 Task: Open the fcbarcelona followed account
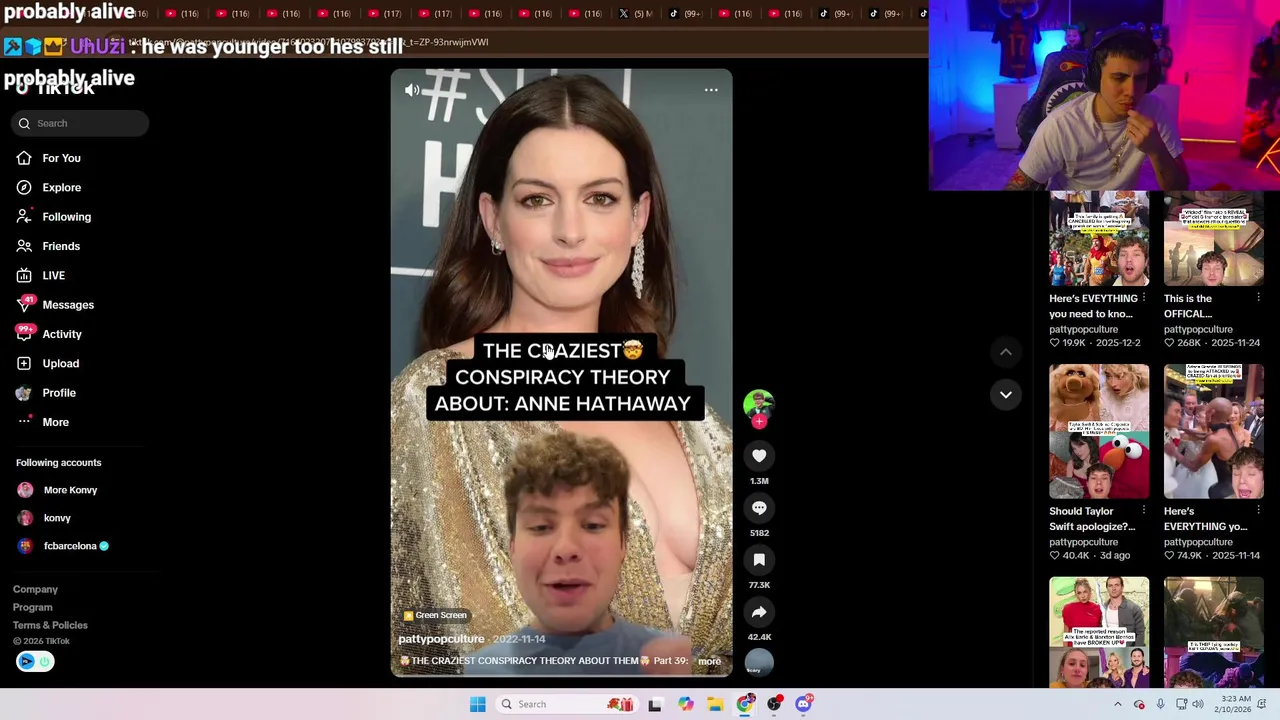tap(70, 546)
